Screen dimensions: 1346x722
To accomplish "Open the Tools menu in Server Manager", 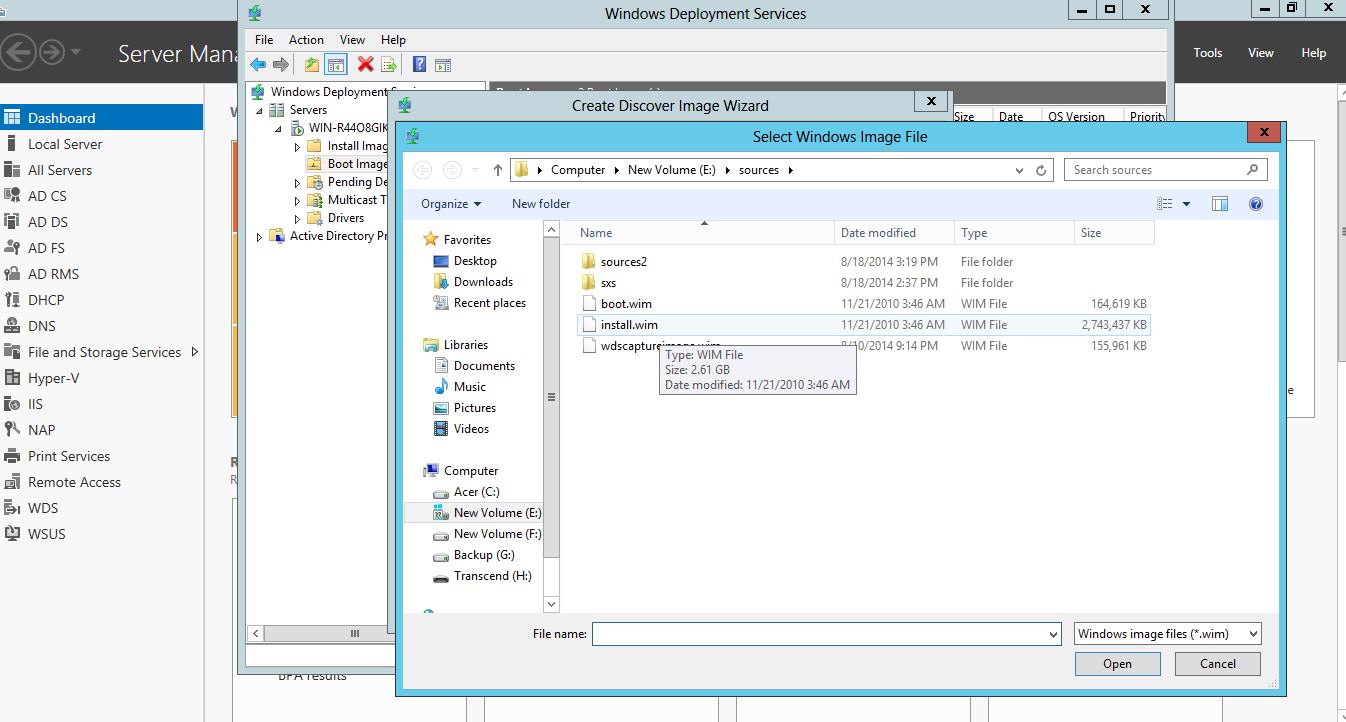I will point(1208,53).
